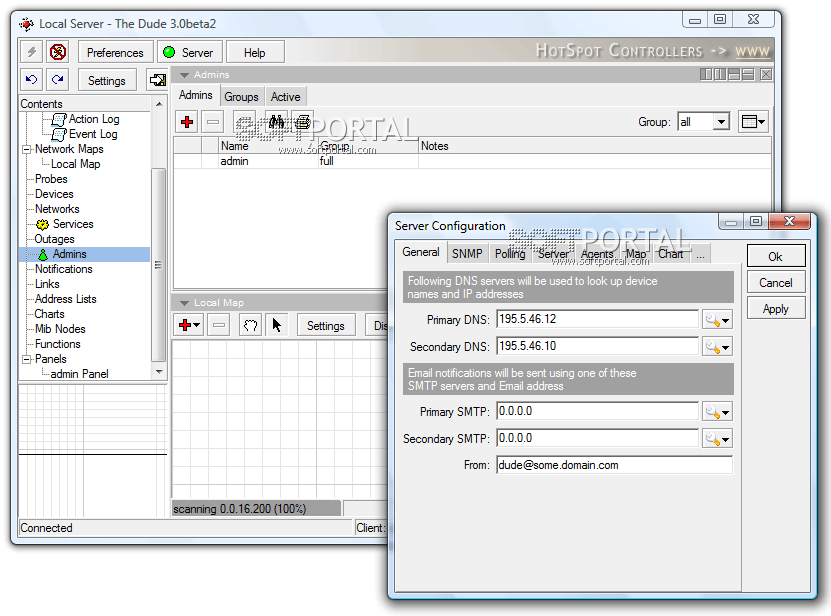Click the Cancel button
This screenshot has width=831, height=616.
pos(776,283)
